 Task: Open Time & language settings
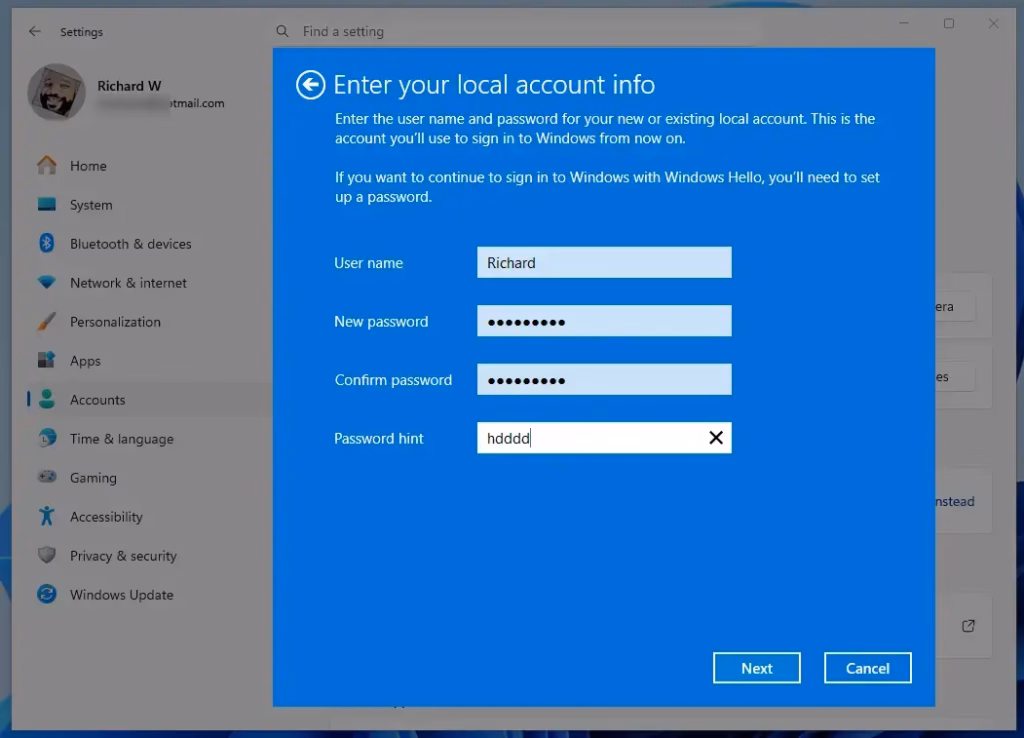point(121,439)
